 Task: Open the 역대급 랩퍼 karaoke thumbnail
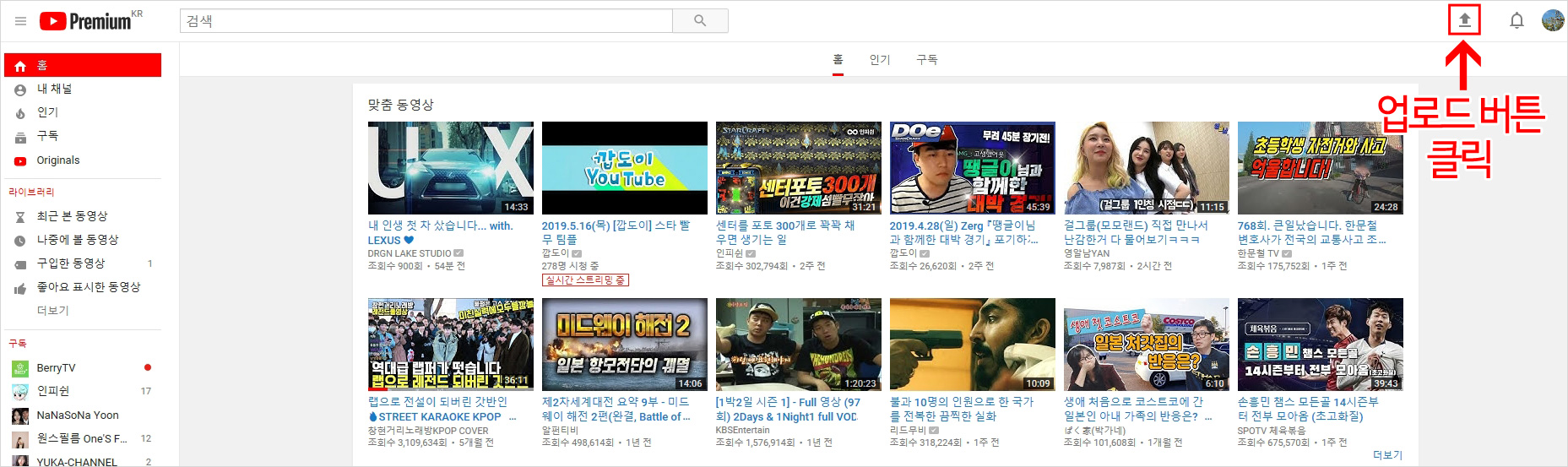(450, 344)
